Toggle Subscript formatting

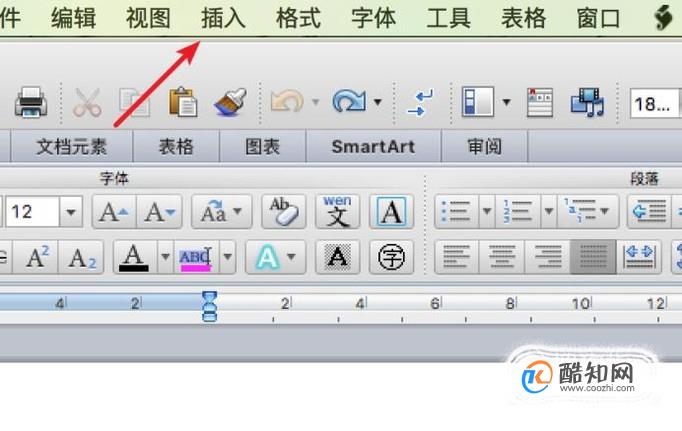[x=81, y=257]
